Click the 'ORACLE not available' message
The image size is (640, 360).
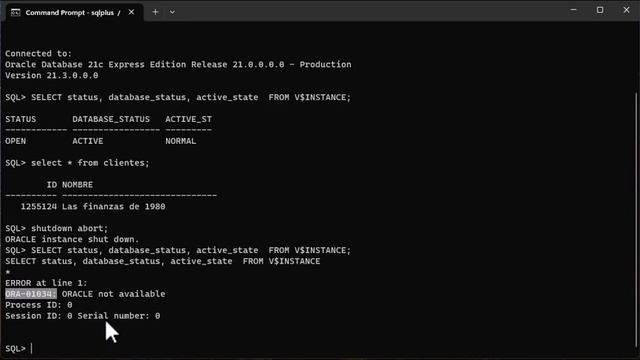click(113, 294)
